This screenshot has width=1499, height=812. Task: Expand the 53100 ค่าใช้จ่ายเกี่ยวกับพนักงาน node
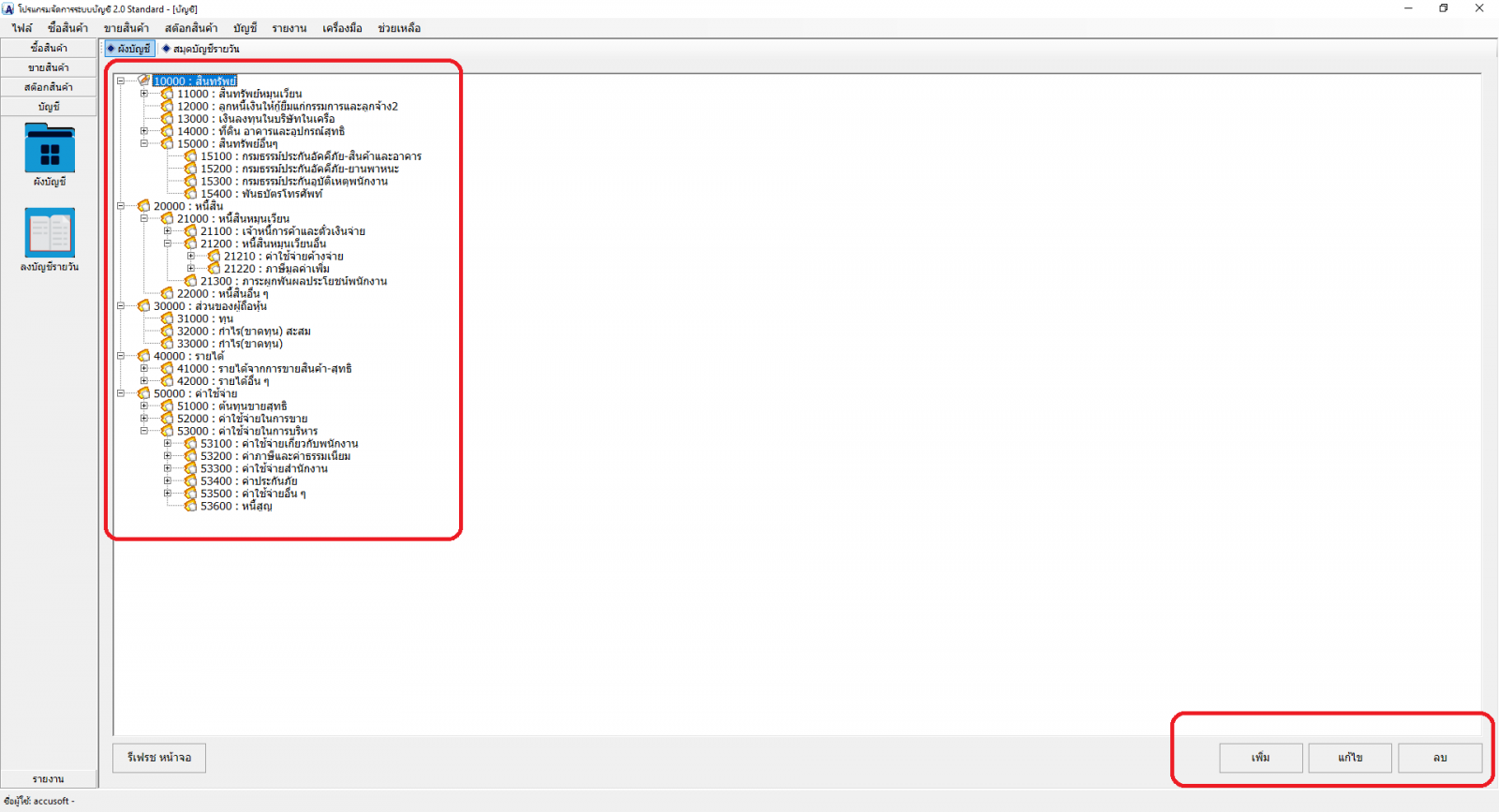tap(168, 443)
